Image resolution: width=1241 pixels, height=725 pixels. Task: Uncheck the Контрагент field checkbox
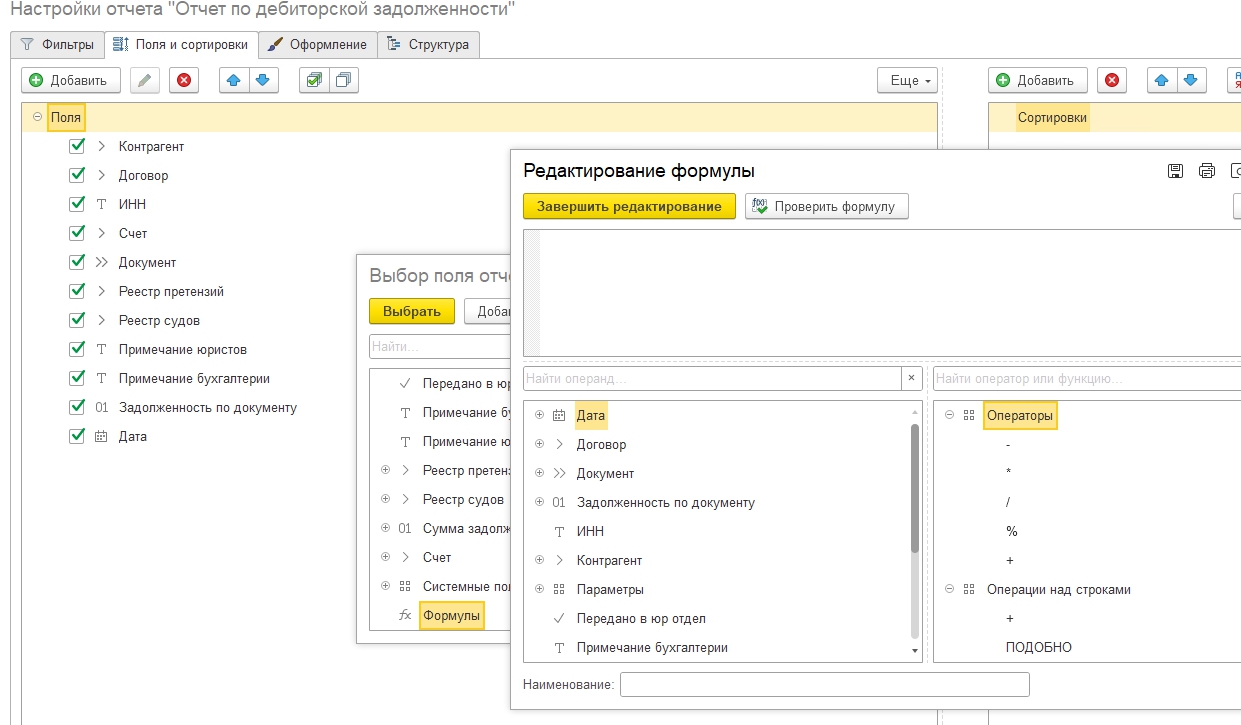pos(77,146)
